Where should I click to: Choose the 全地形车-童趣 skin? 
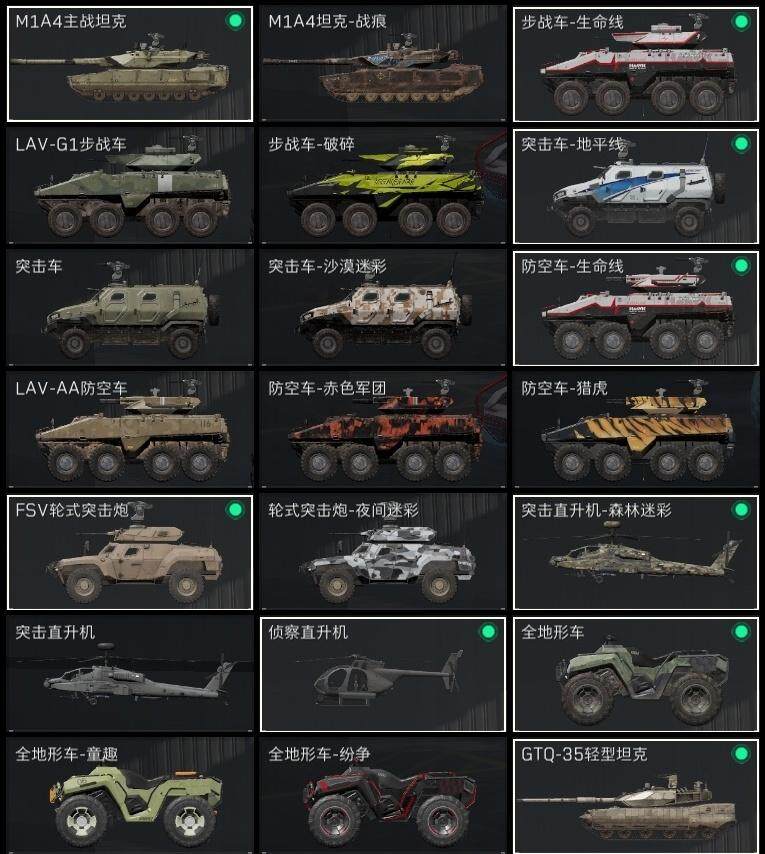pyautogui.click(x=130, y=796)
